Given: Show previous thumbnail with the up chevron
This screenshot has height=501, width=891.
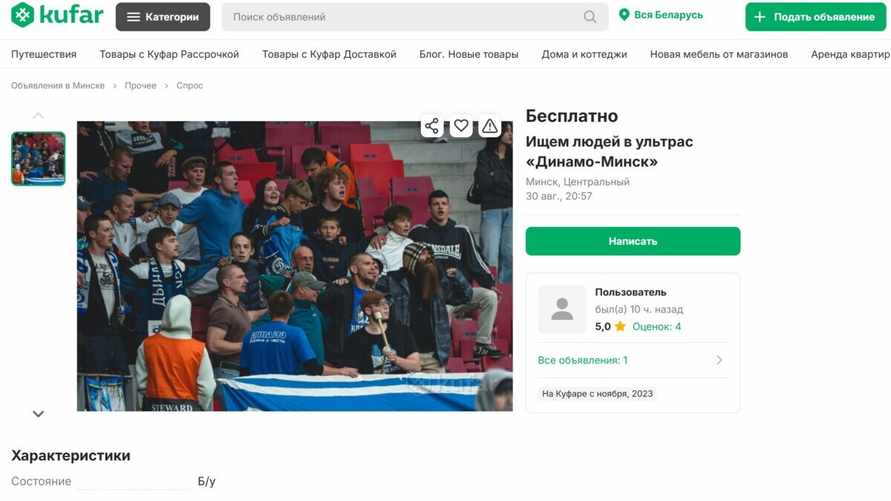Looking at the screenshot, I should [38, 116].
